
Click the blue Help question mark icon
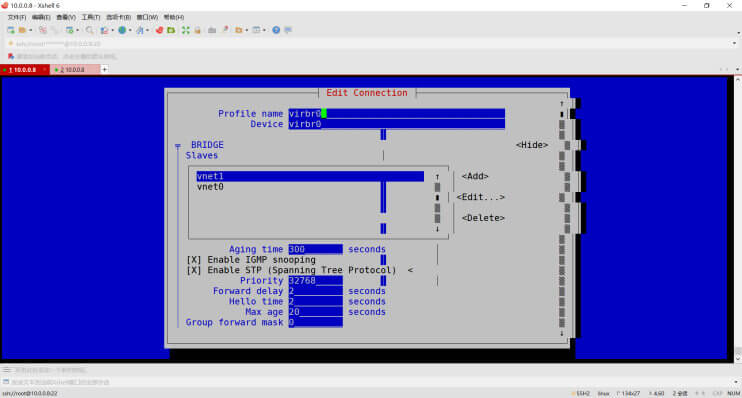pyautogui.click(x=276, y=30)
